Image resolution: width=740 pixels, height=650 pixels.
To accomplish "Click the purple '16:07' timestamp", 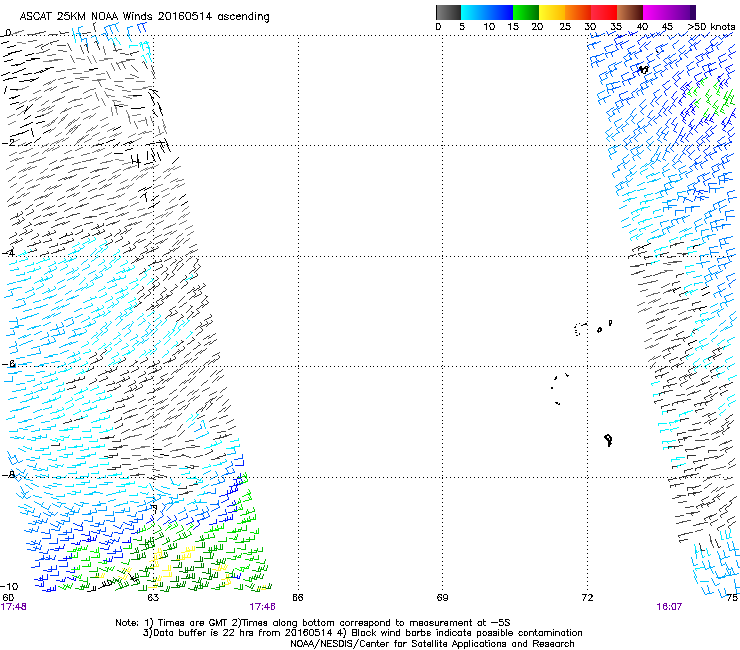I will [x=669, y=607].
